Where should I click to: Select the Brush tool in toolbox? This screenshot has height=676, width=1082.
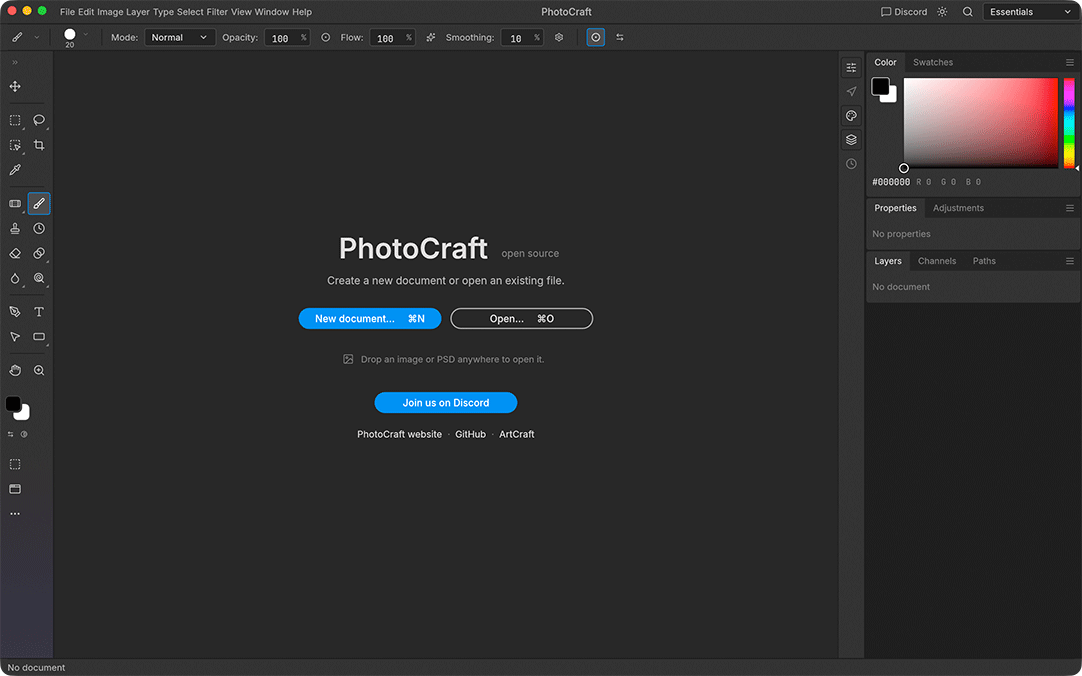pyautogui.click(x=39, y=203)
